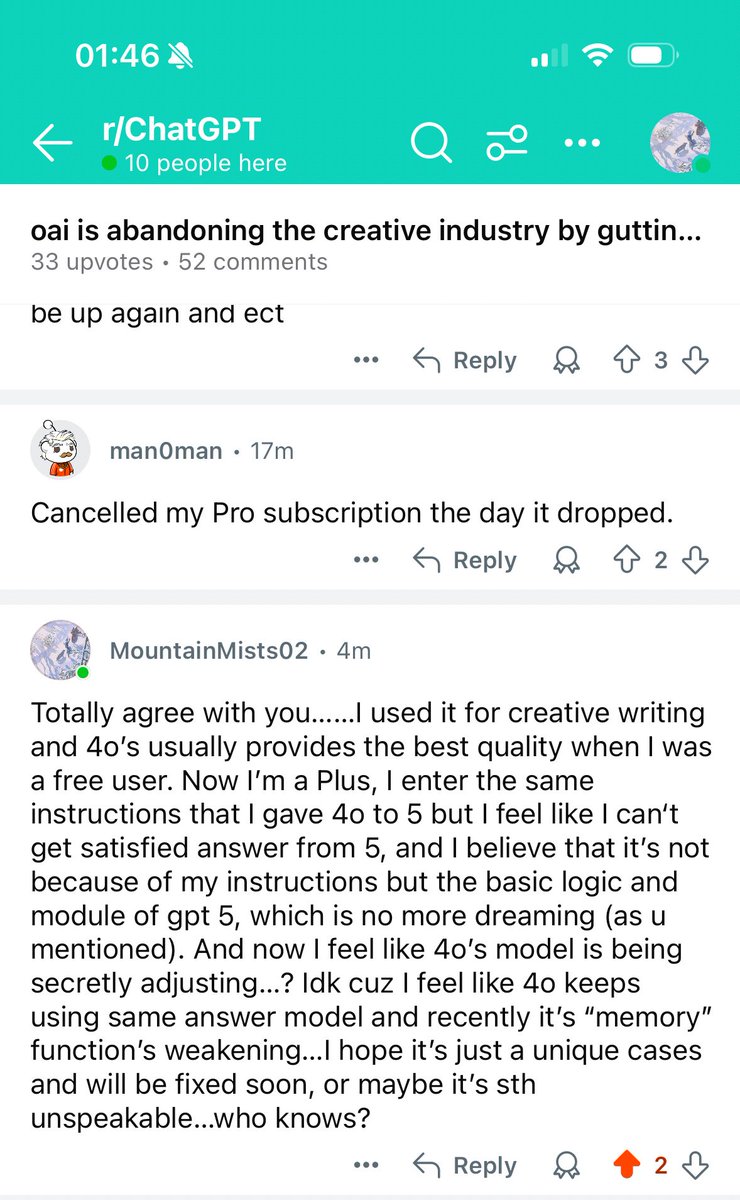The width and height of the screenshot is (740, 1200).
Task: Reply to comment ending 'be up again and ect'
Action: (x=465, y=361)
